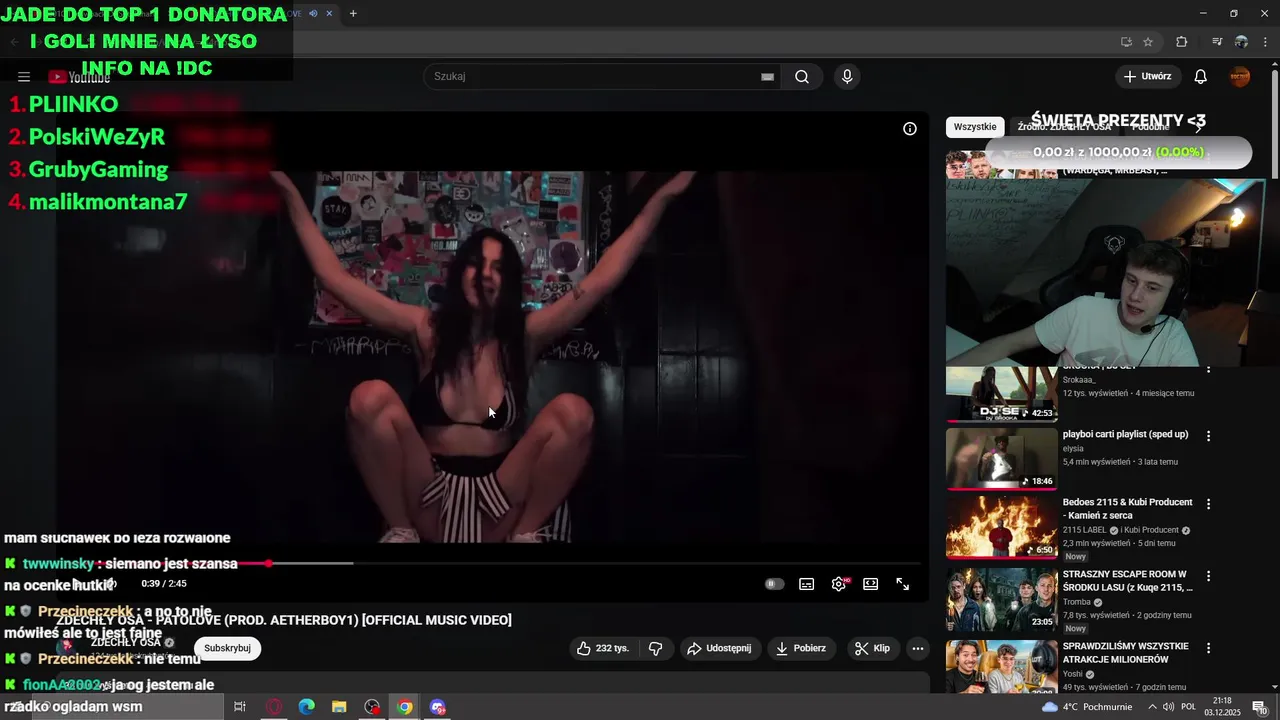
Task: Open options for Bedoes 2115 video
Action: [1208, 504]
